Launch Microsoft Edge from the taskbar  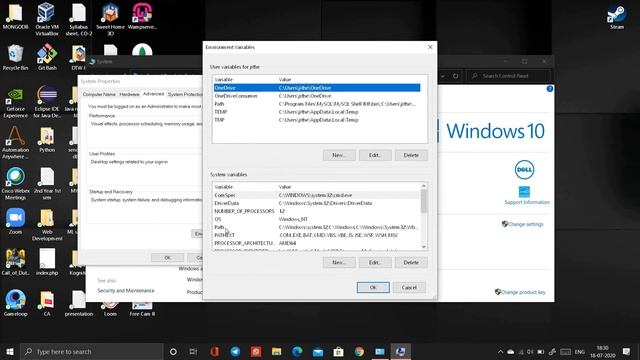(x=297, y=351)
